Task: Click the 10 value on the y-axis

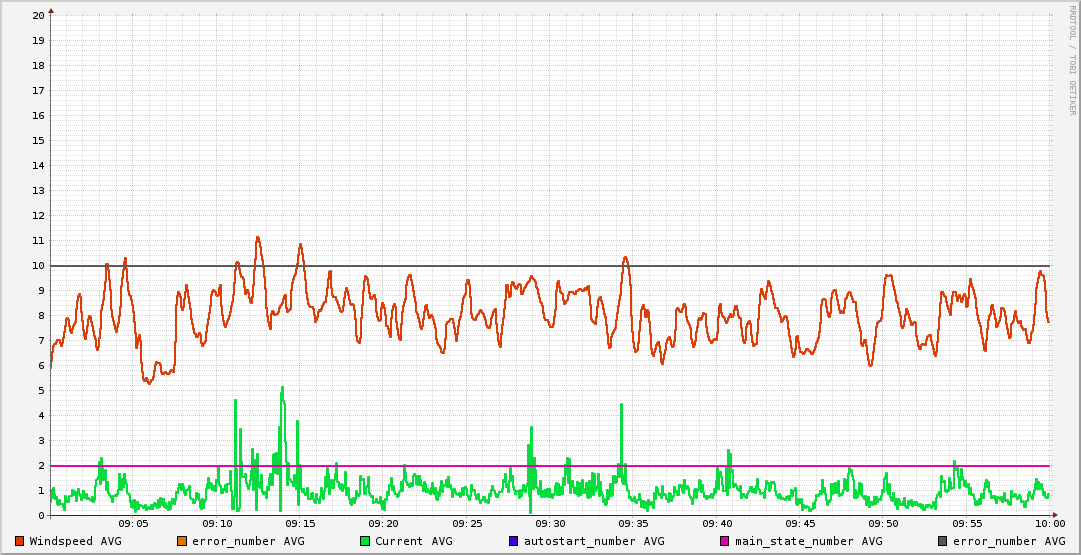Action: click(x=38, y=266)
